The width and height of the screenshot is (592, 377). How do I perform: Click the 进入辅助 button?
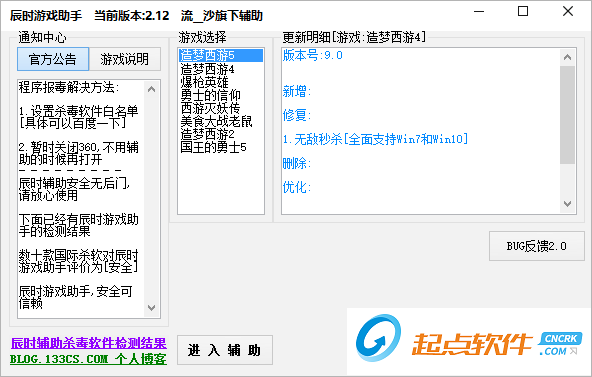(x=225, y=350)
